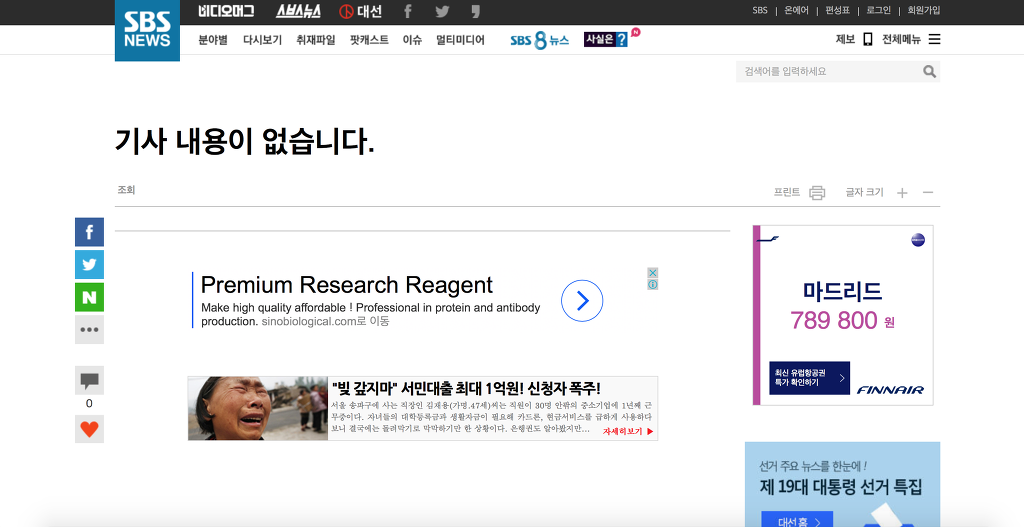Open the 편성표 schedule link

837,10
